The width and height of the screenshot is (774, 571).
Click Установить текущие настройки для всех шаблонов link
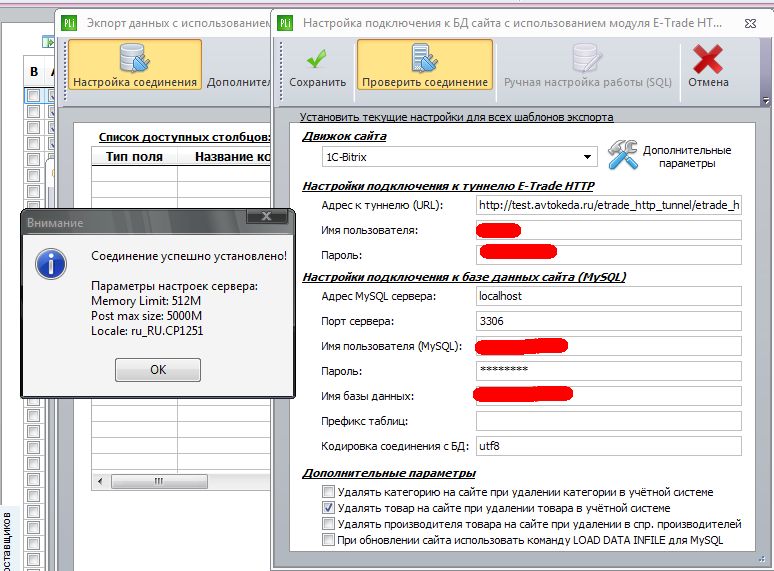tap(456, 117)
